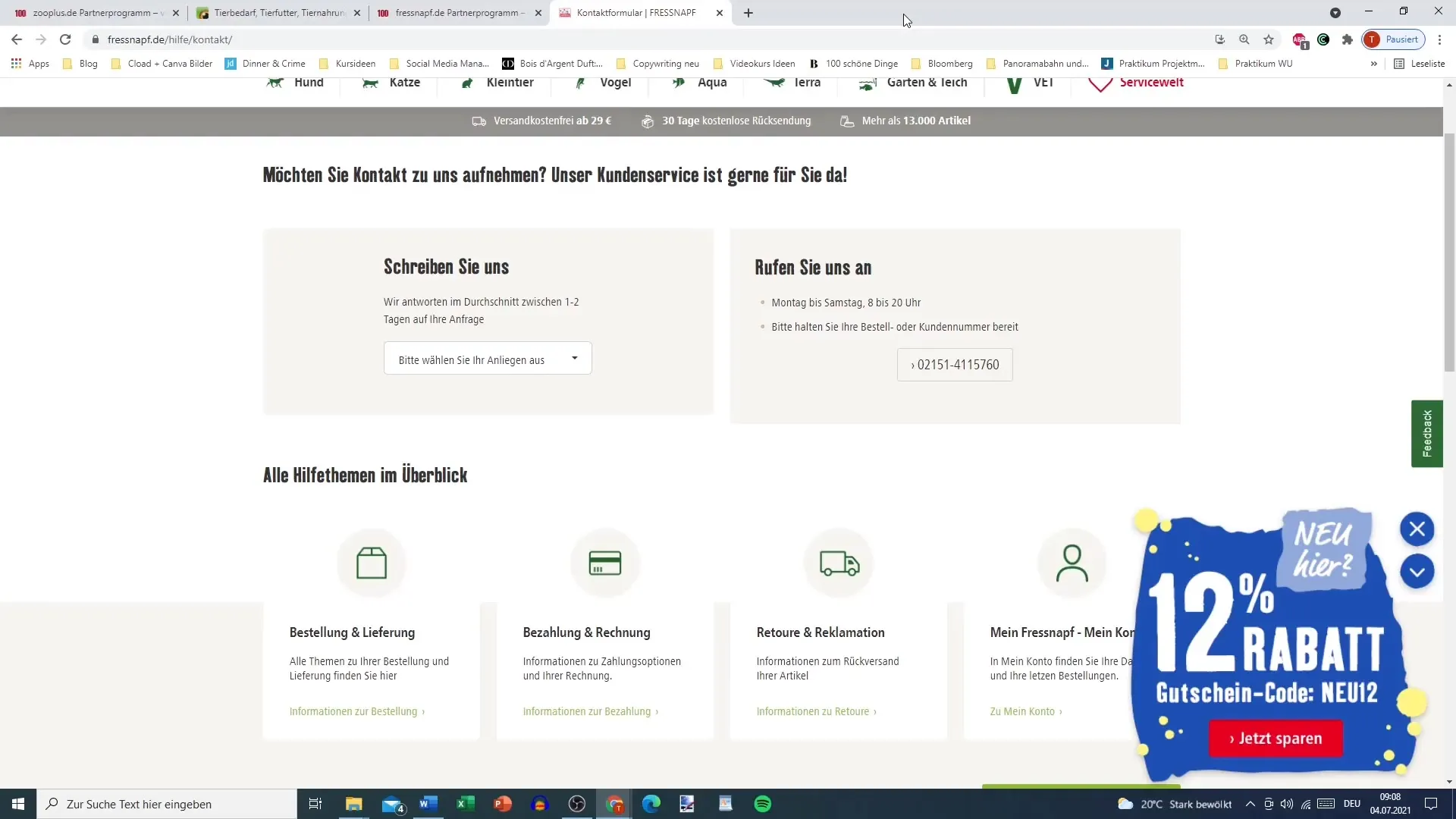Click the page vertical scrollbar thumb

pyautogui.click(x=1449, y=253)
